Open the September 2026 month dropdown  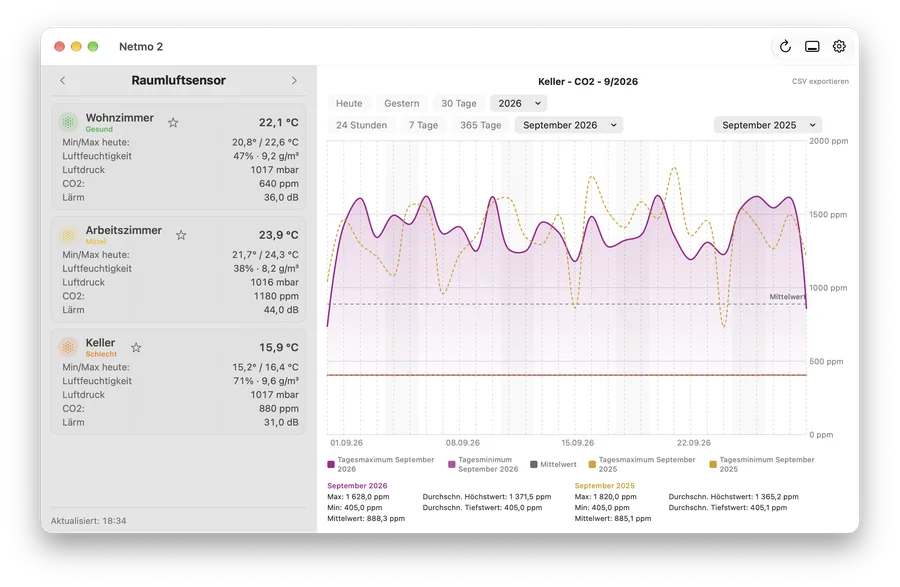pos(569,125)
